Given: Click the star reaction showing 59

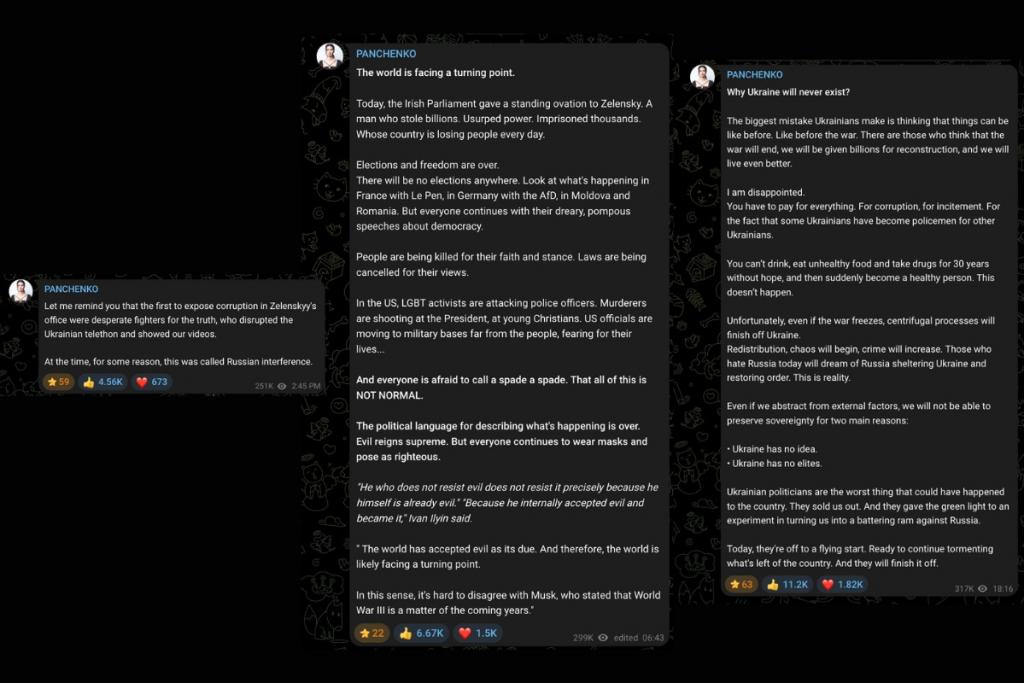Looking at the screenshot, I should tap(58, 382).
